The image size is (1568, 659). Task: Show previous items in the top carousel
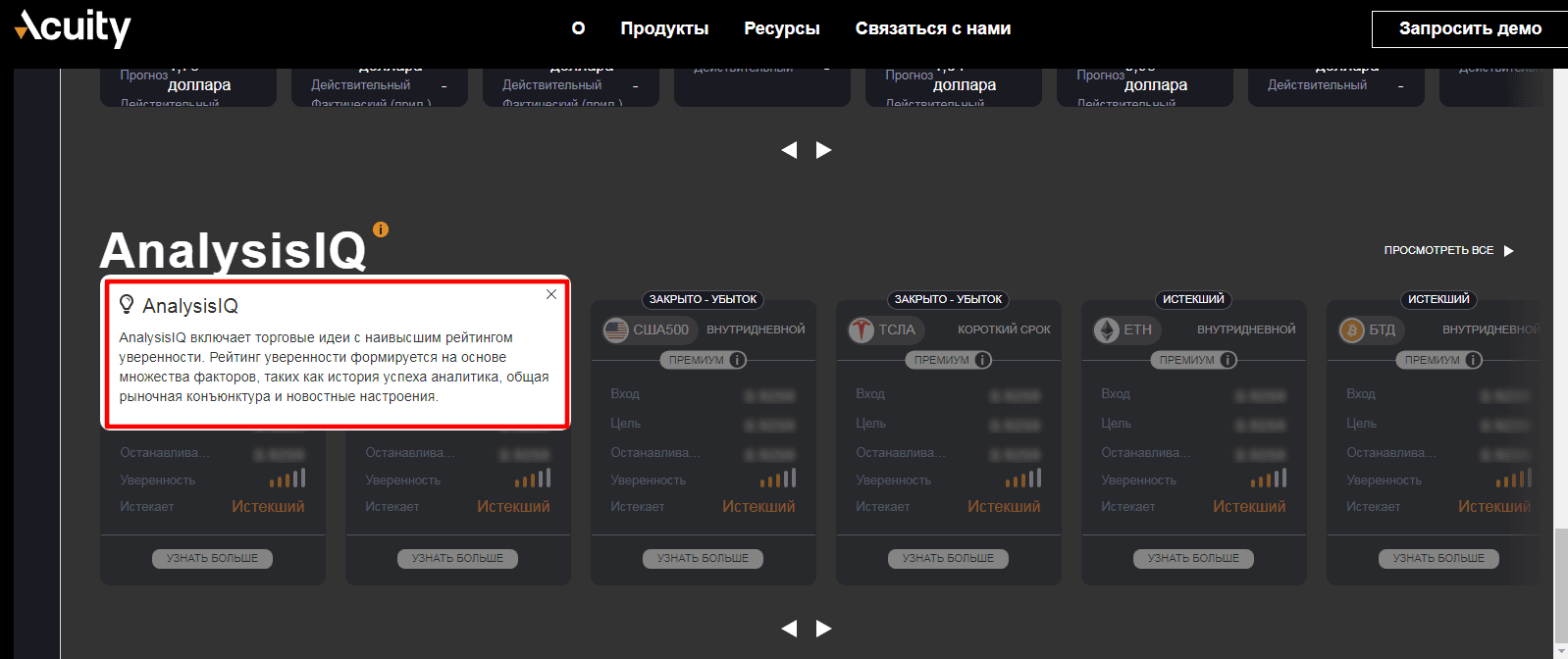coord(789,150)
